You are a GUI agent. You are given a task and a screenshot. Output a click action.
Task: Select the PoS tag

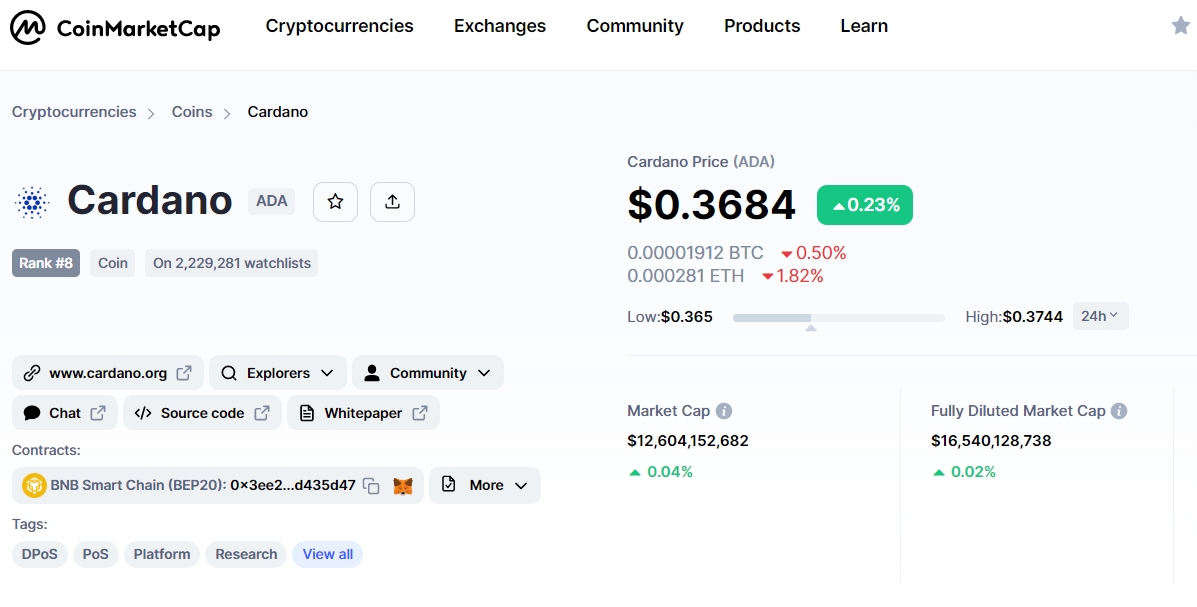point(95,554)
